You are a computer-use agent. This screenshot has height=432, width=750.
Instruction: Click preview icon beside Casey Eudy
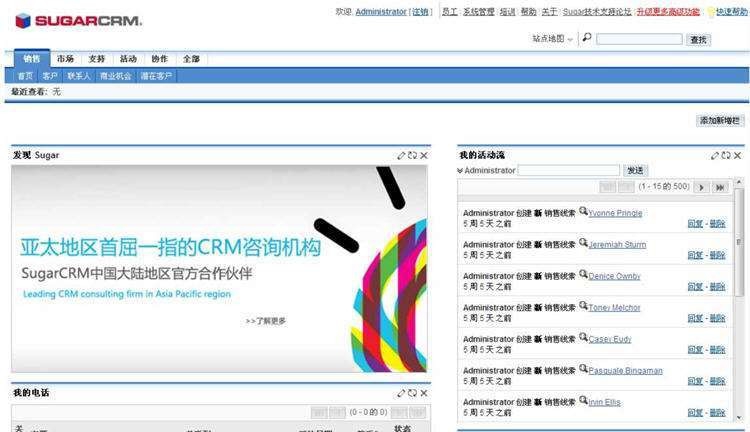(583, 337)
